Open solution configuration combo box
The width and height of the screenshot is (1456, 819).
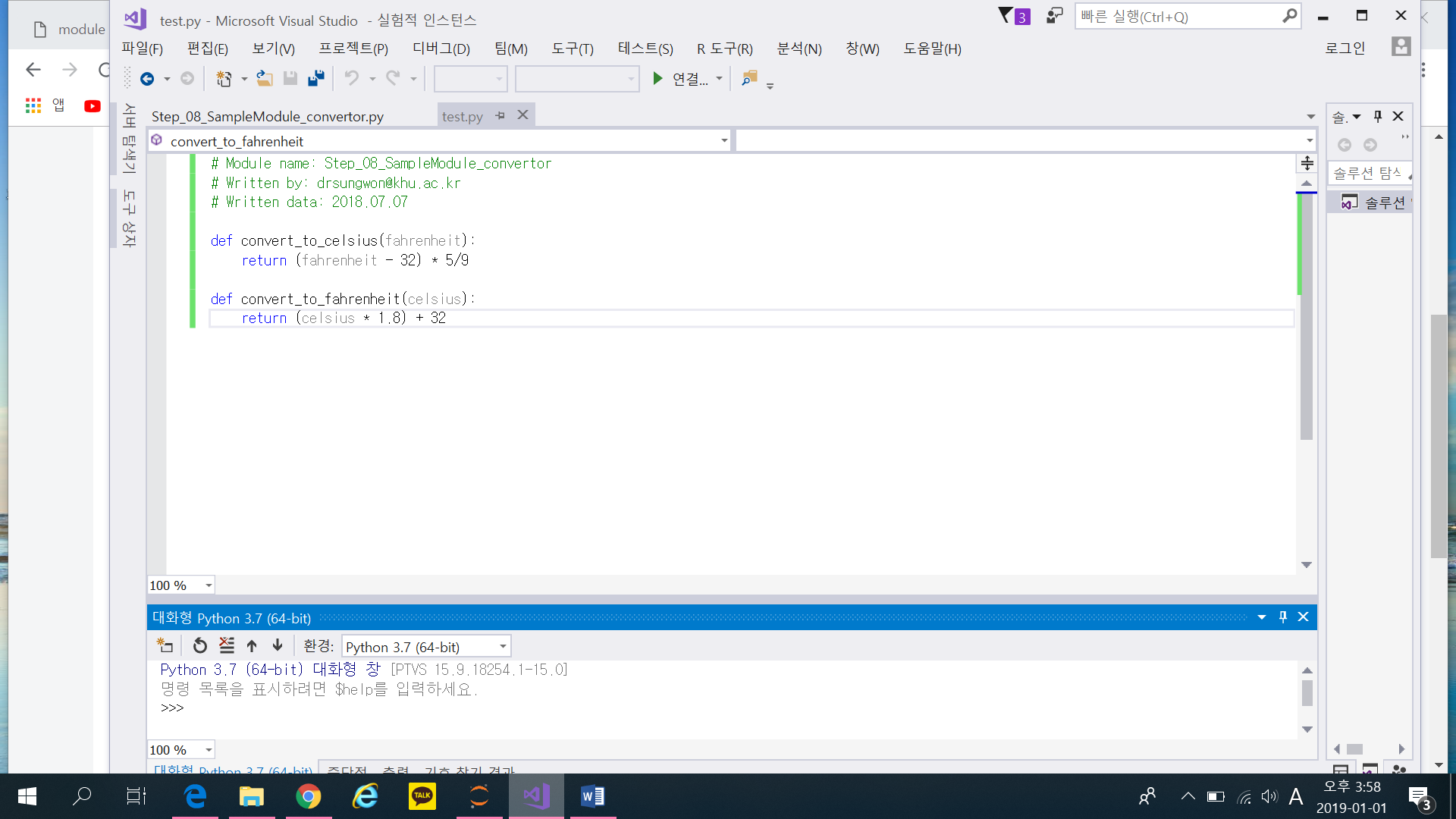(x=470, y=79)
